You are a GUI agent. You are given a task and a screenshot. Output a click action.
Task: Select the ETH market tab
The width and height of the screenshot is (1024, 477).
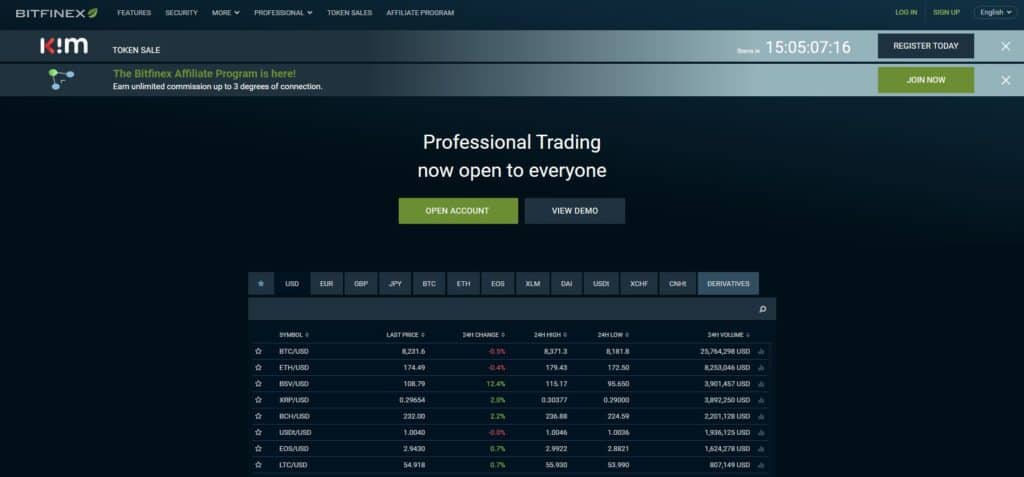pos(464,284)
